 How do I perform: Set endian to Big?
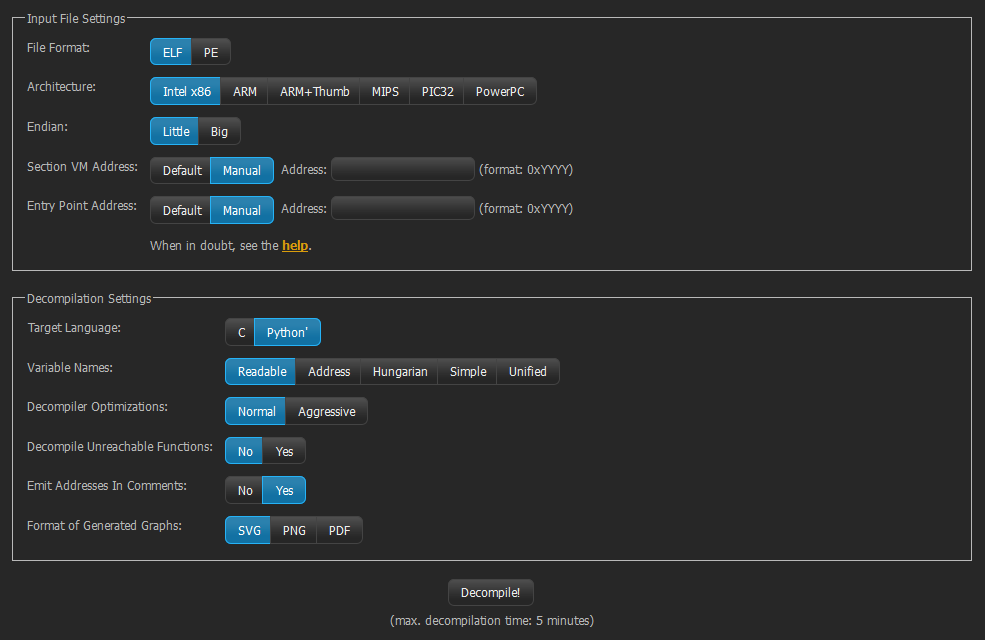(x=219, y=131)
